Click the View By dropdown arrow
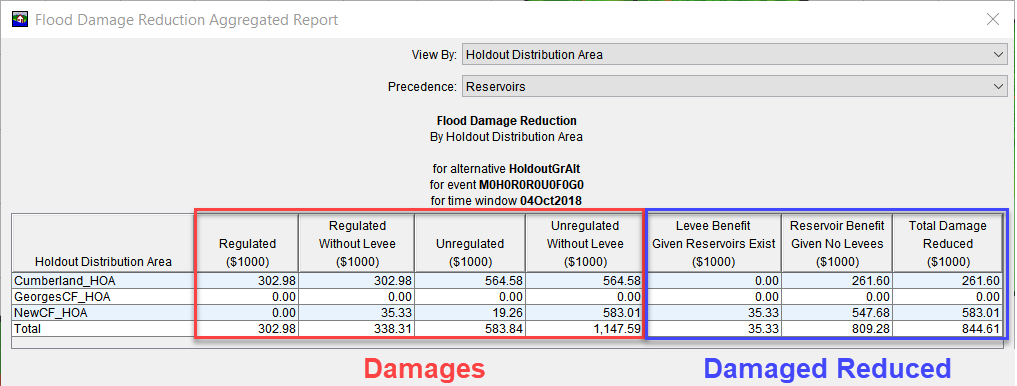 pos(998,54)
